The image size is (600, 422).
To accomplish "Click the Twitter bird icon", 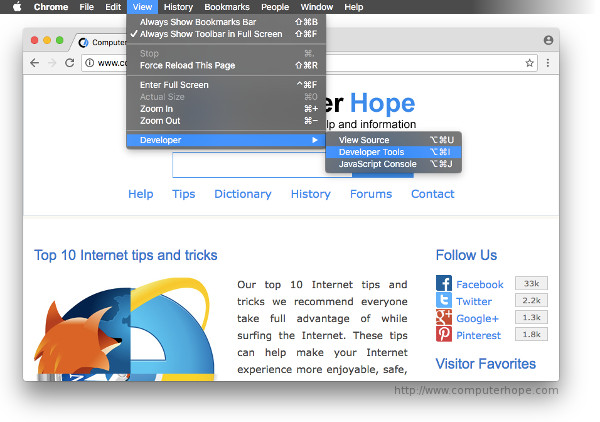I will pos(444,300).
